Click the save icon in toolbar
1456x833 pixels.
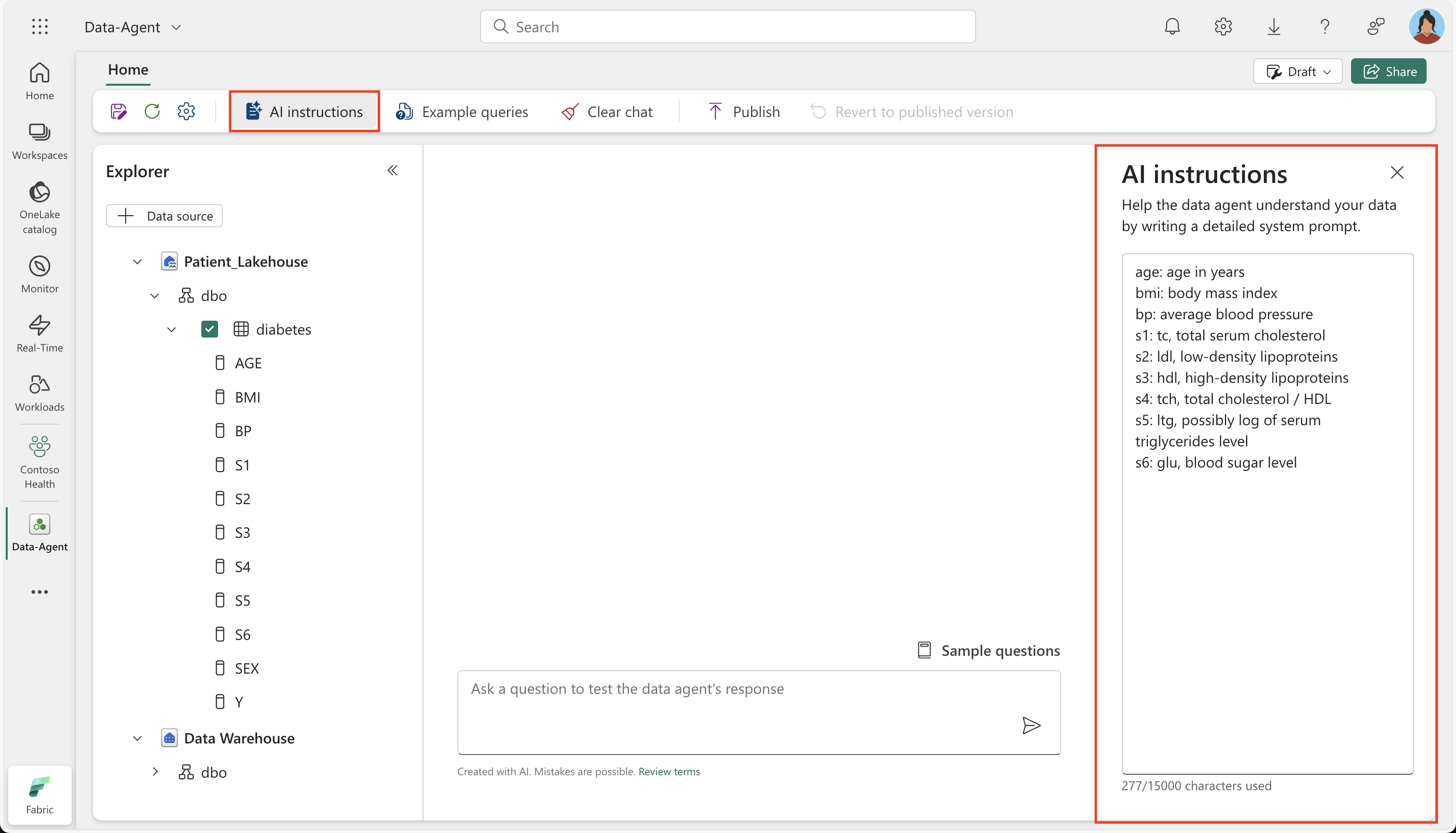pyautogui.click(x=118, y=111)
